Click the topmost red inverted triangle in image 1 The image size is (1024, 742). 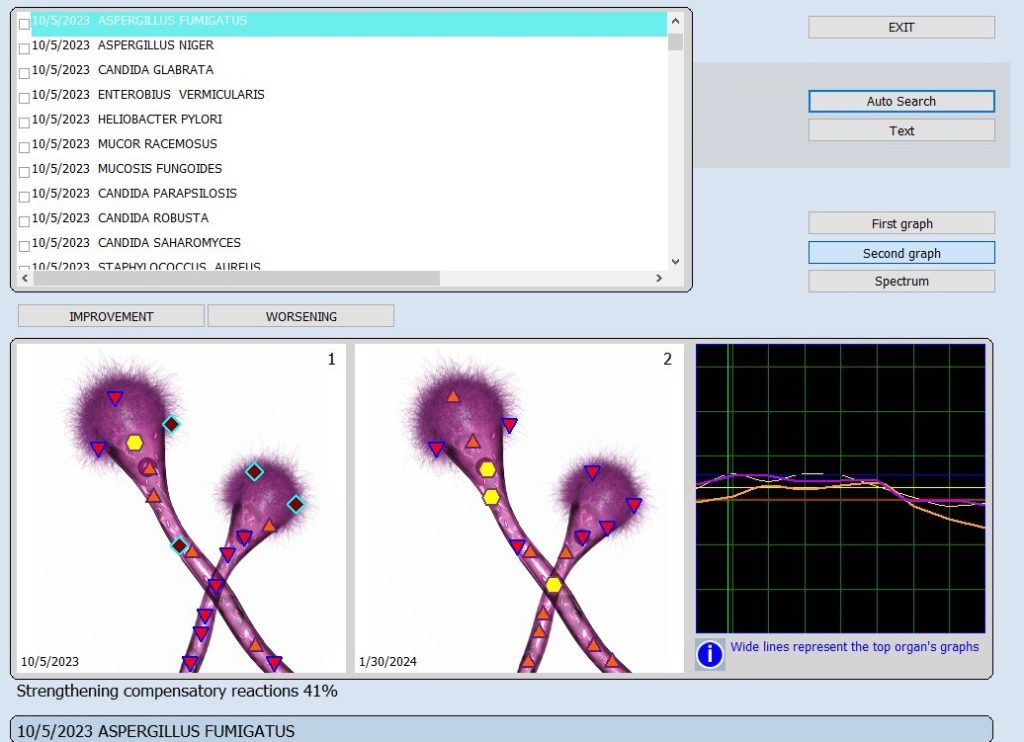(115, 398)
